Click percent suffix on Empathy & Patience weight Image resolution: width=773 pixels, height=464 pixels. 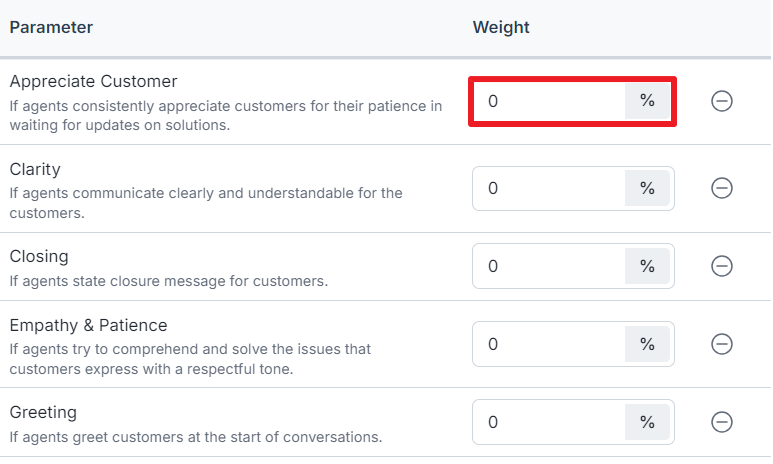click(647, 344)
